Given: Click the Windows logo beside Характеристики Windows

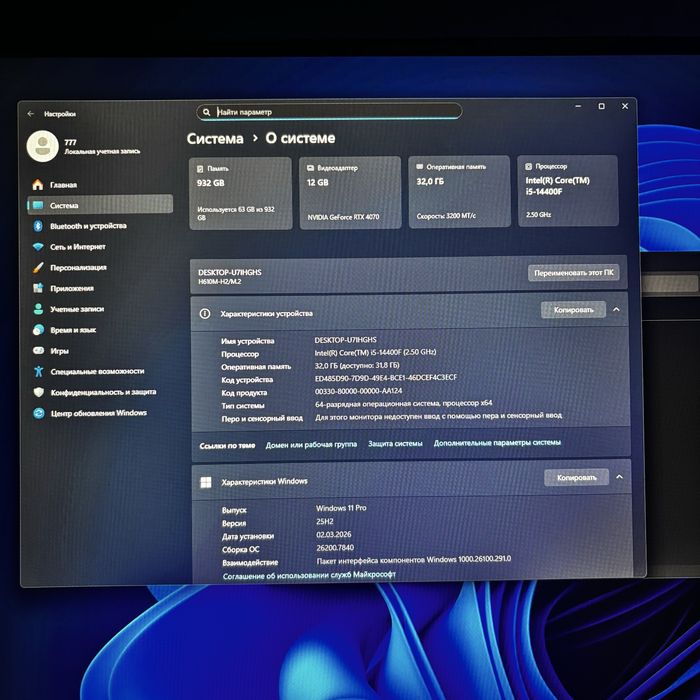Looking at the screenshot, I should 206,483.
